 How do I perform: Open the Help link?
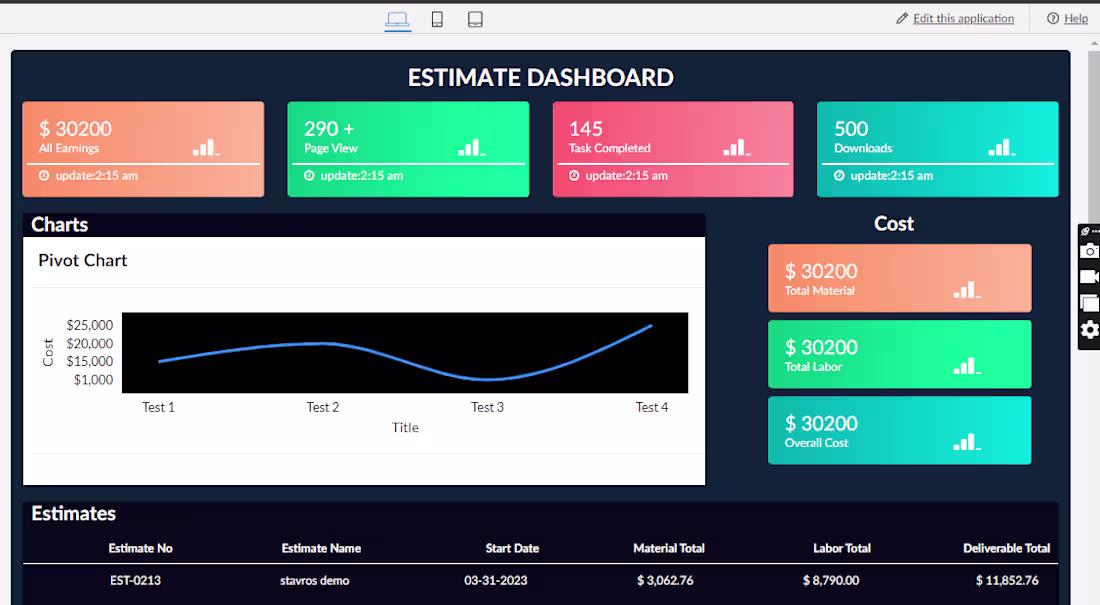pyautogui.click(x=1076, y=18)
